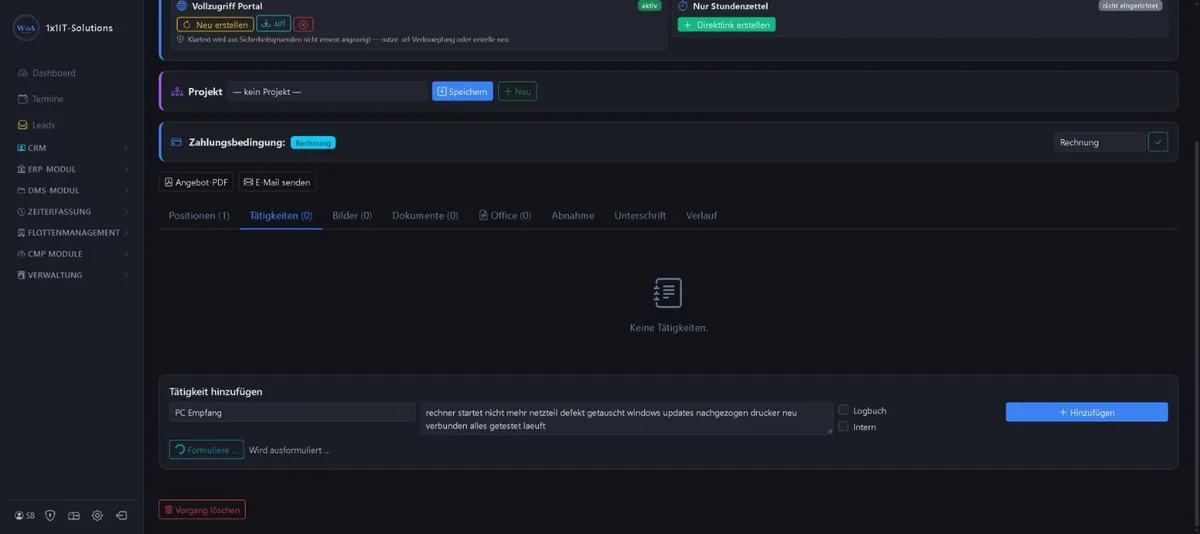Open the Dokumente (0) tab
The width and height of the screenshot is (1200, 534).
pyautogui.click(x=425, y=215)
